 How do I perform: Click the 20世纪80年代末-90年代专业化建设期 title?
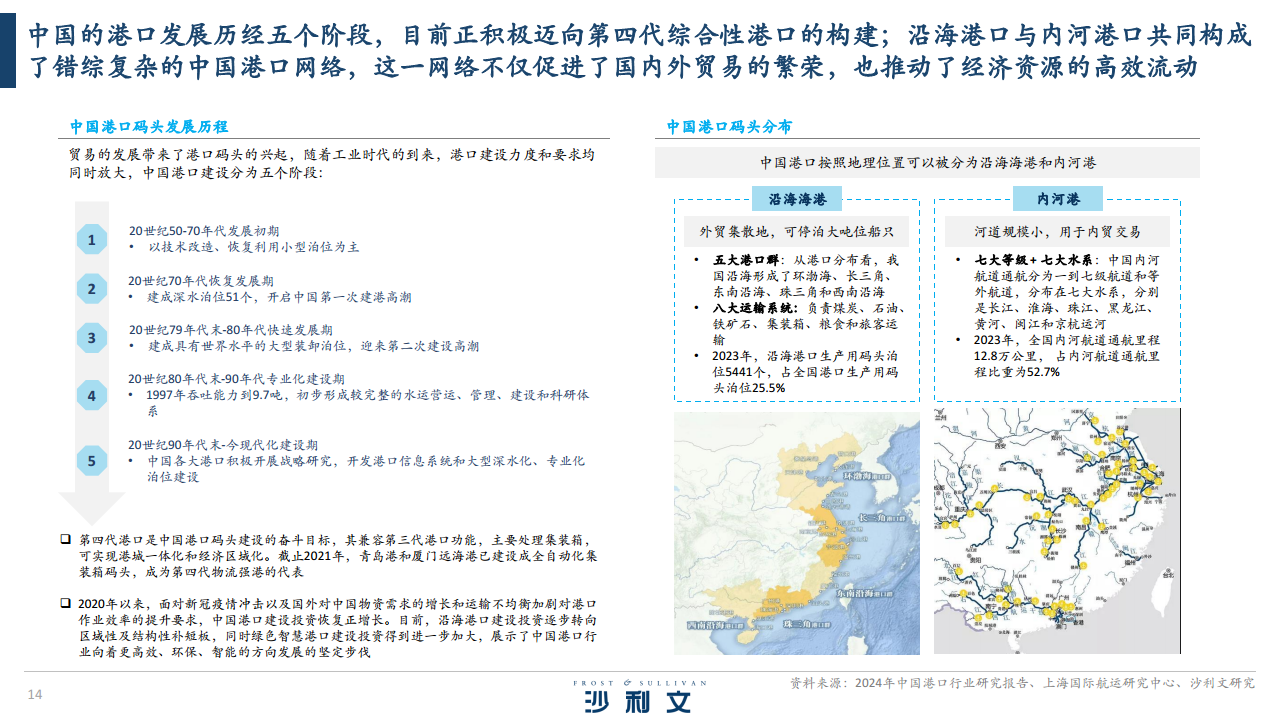(237, 379)
